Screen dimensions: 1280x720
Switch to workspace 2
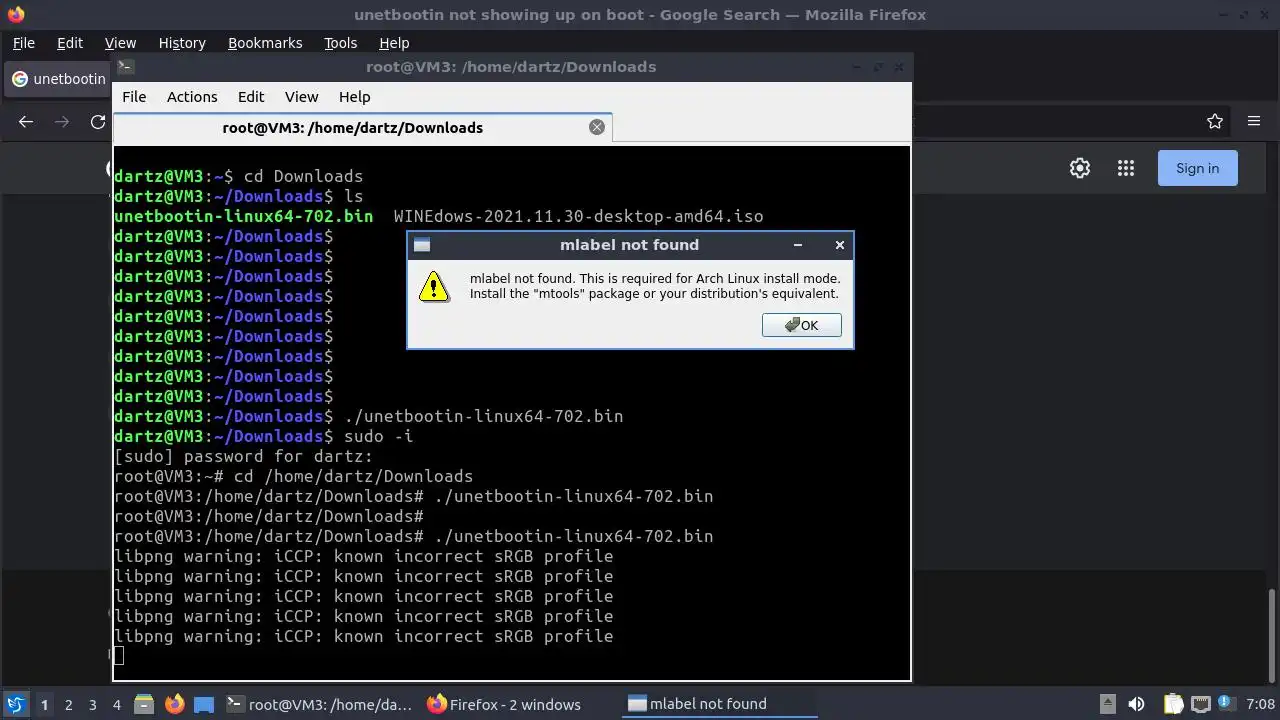tap(68, 704)
